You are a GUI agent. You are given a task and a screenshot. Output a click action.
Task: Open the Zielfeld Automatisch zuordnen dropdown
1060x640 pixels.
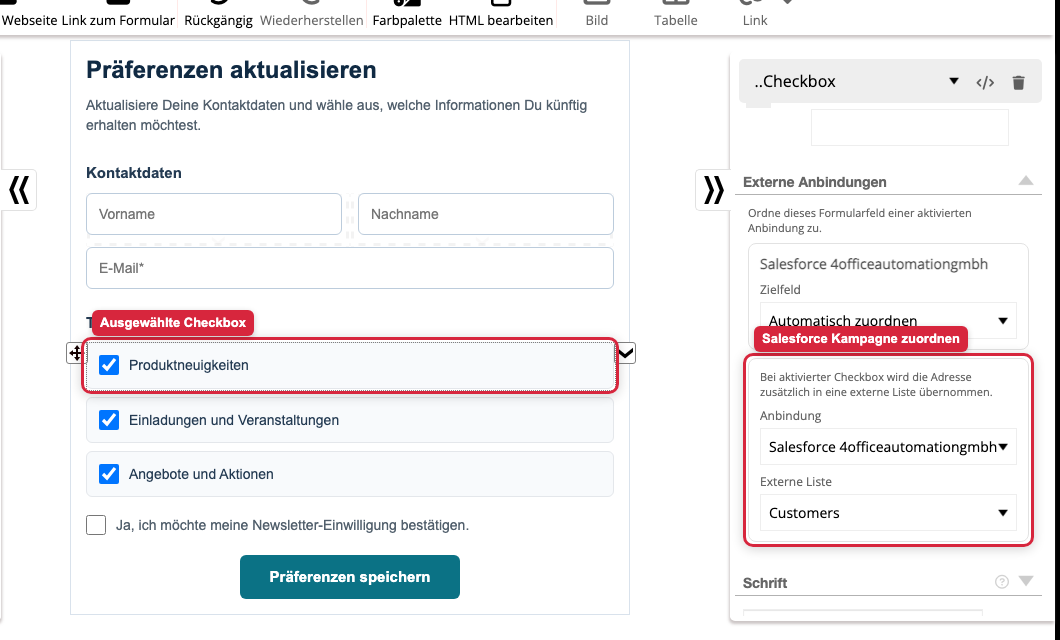tap(888, 321)
